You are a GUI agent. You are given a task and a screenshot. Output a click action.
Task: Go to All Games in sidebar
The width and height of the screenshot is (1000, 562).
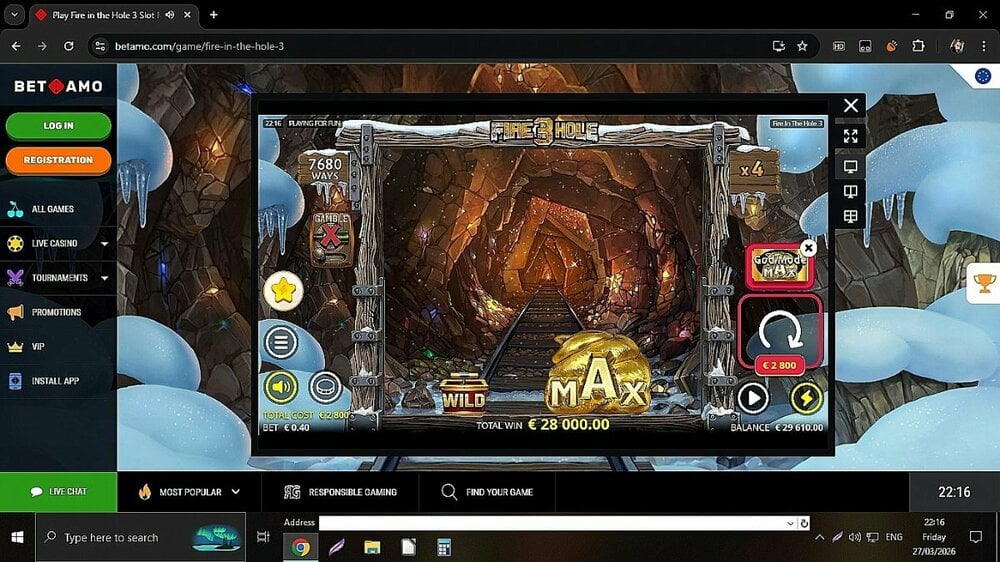point(52,209)
